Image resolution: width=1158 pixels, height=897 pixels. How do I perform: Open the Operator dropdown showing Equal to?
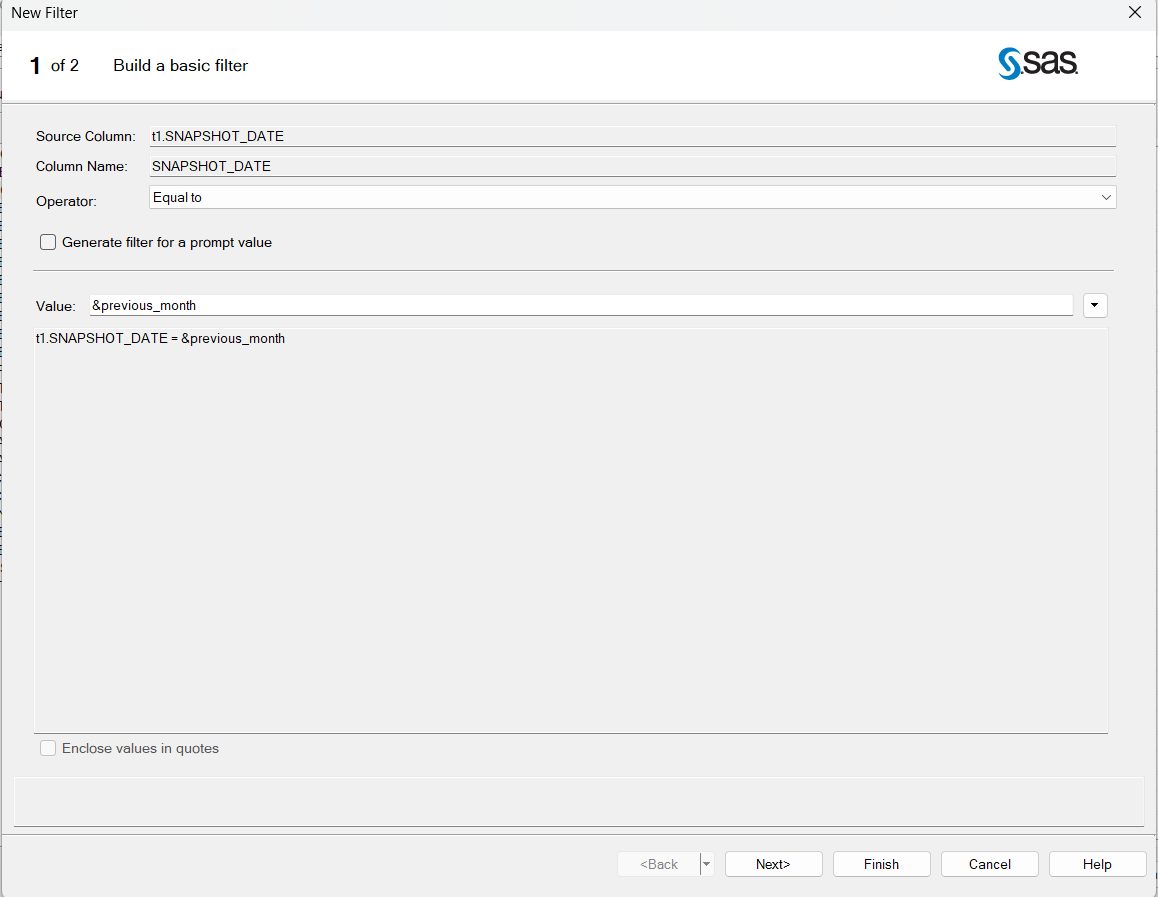click(x=632, y=198)
